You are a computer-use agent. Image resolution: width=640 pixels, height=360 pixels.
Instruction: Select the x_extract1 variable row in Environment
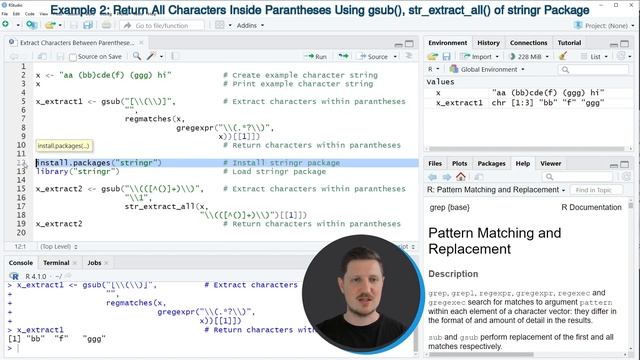tap(528, 103)
